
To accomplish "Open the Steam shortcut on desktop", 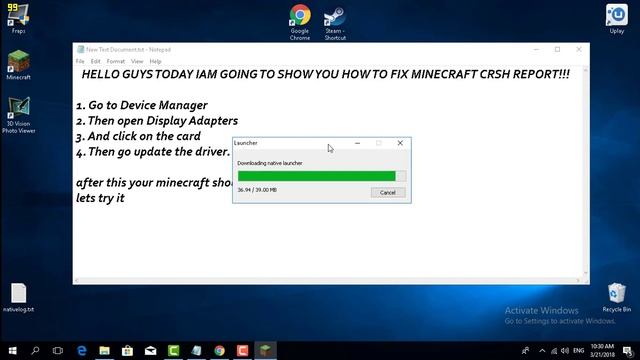I will click(335, 23).
